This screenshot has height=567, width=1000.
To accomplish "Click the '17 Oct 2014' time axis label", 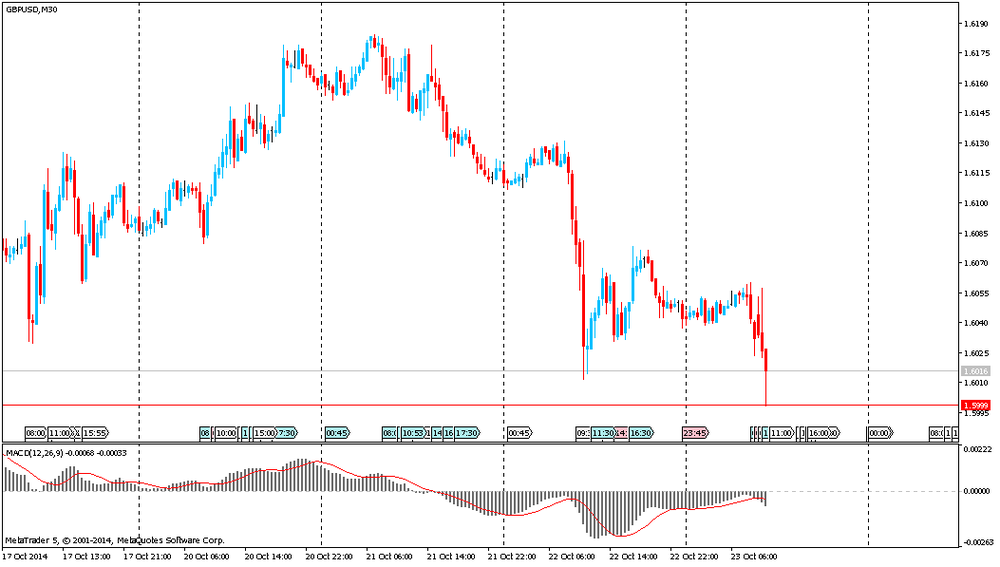I will click(x=25, y=556).
